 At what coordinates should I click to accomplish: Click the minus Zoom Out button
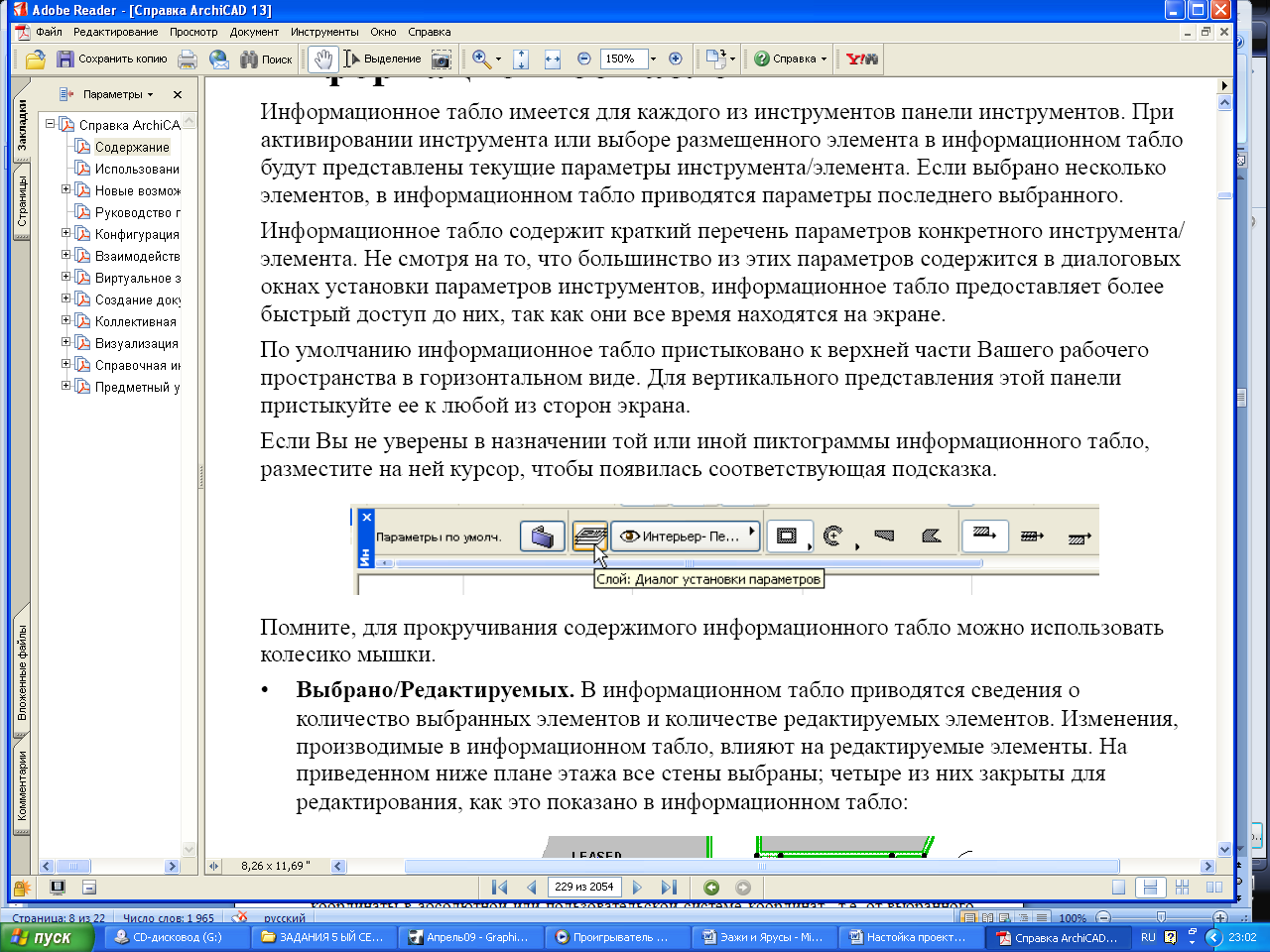[x=584, y=59]
